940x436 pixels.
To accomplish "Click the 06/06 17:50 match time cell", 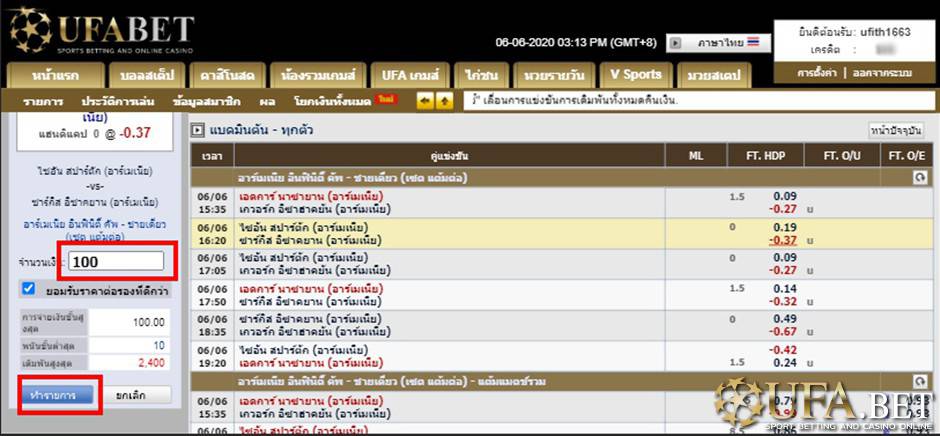I will coord(213,295).
